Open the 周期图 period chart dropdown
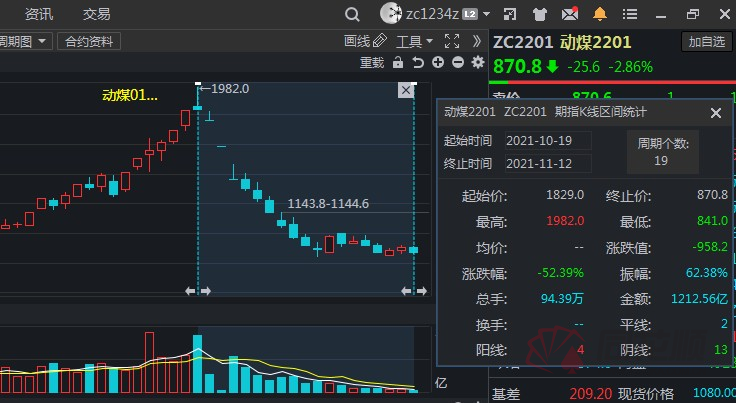The image size is (736, 403). (x=26, y=41)
